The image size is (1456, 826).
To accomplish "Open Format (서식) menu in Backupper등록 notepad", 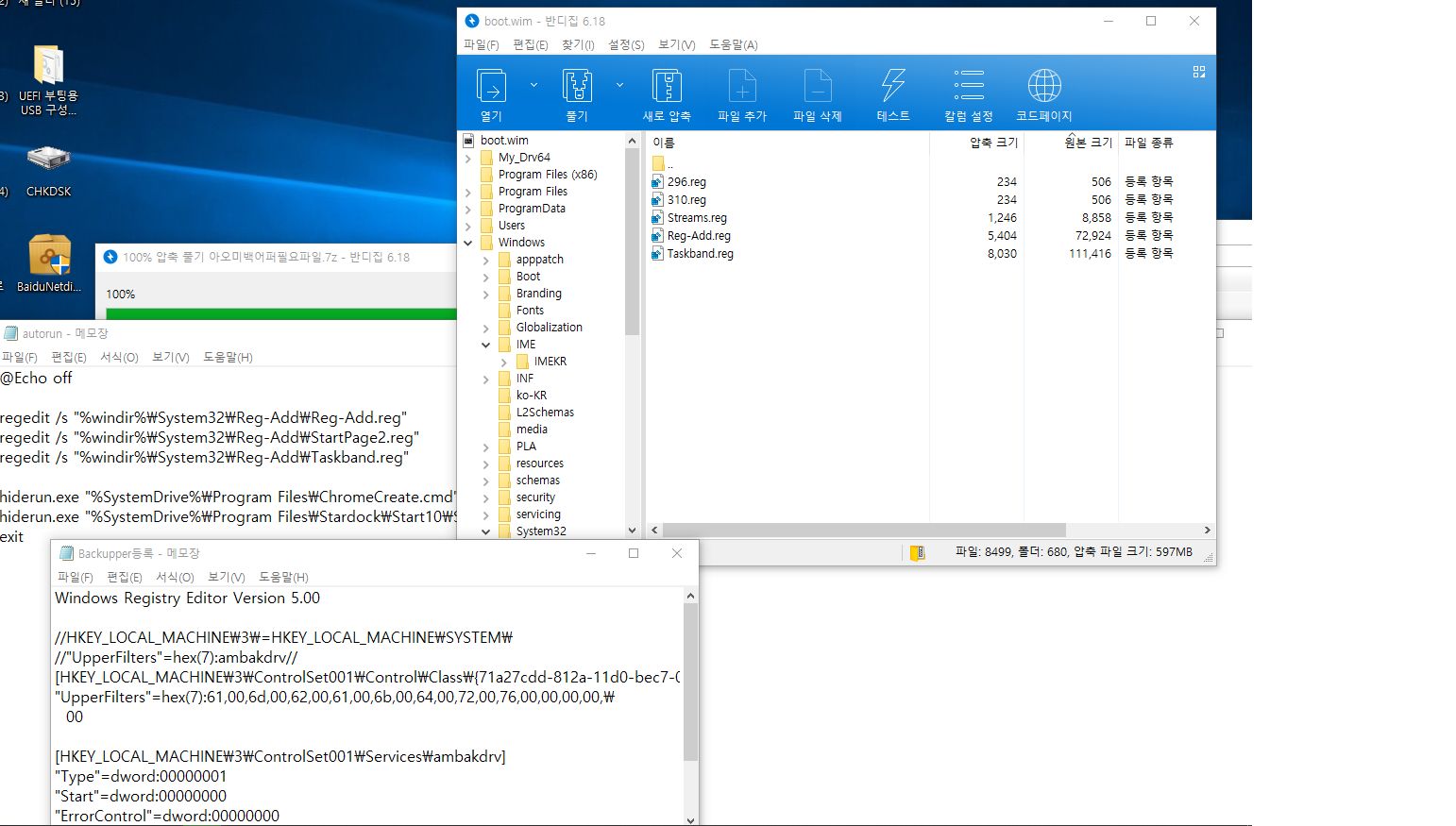I will tap(175, 577).
